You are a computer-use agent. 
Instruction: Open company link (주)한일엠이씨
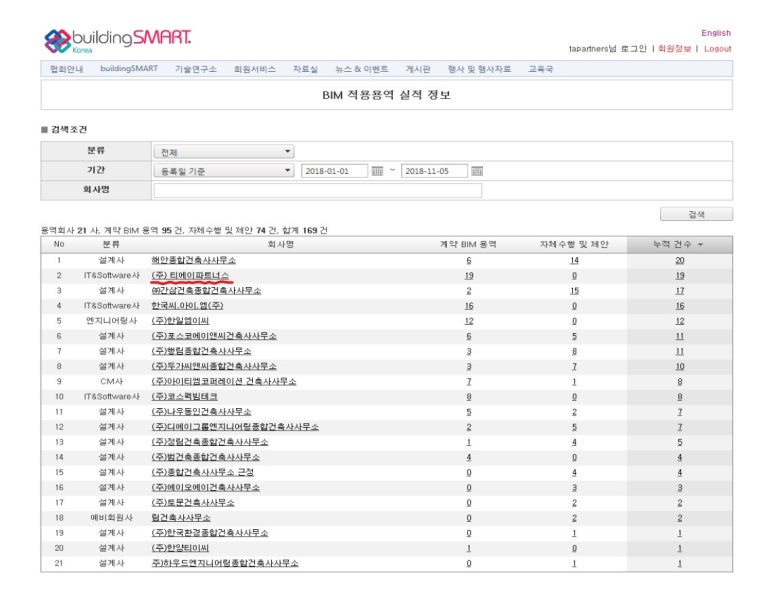(x=180, y=321)
